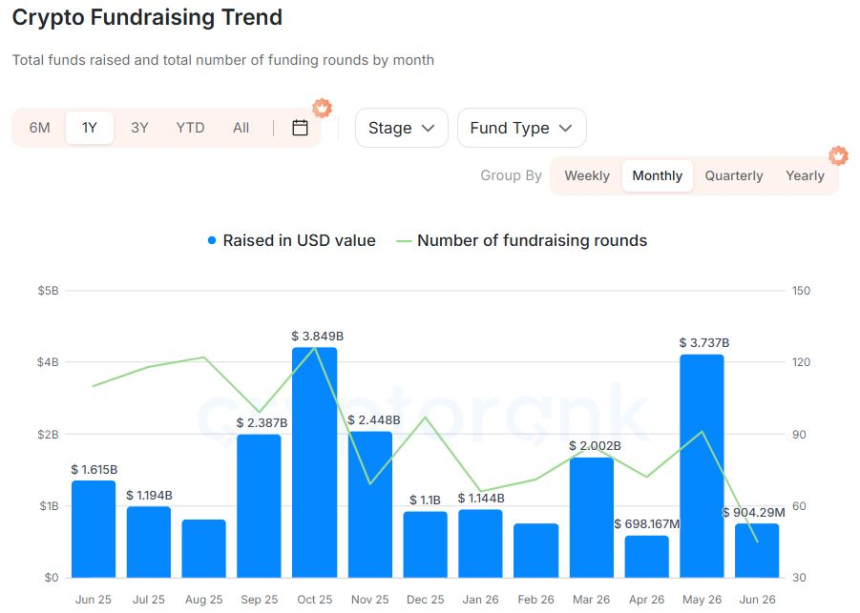
Task: Select the Monthly grouping option
Action: 657,175
